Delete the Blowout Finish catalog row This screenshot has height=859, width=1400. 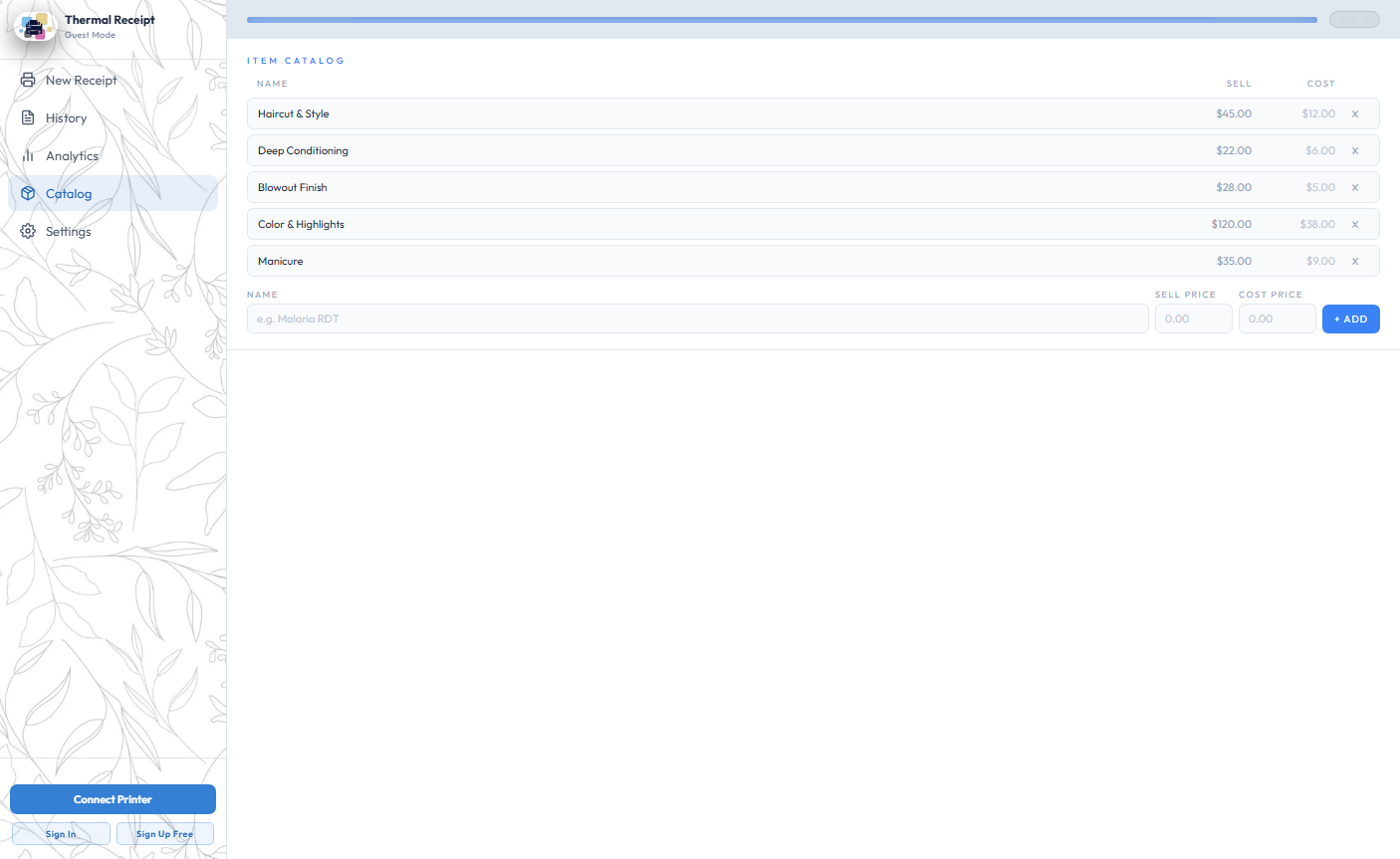pos(1355,187)
